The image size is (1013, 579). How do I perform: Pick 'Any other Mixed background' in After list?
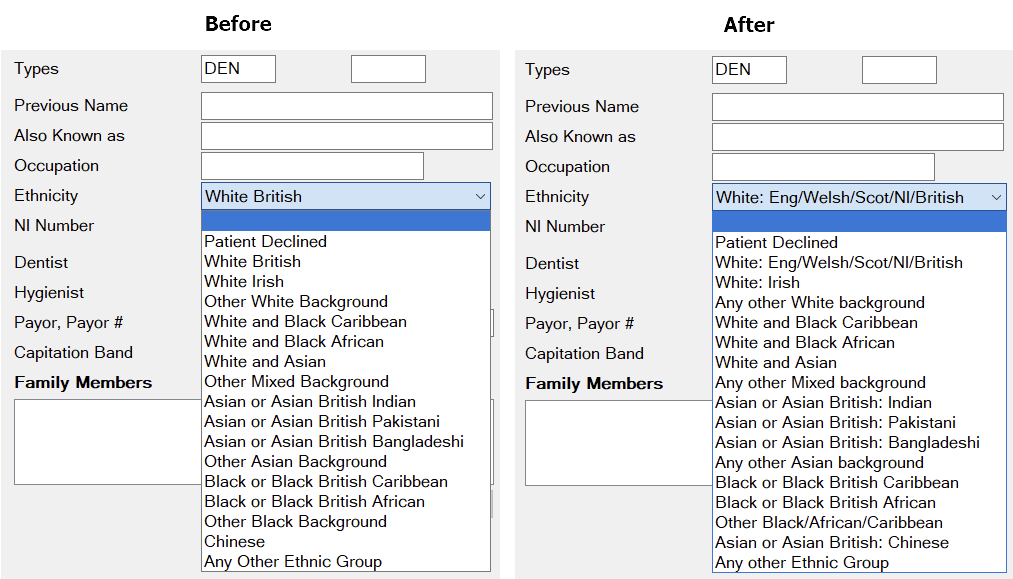pyautogui.click(x=820, y=382)
